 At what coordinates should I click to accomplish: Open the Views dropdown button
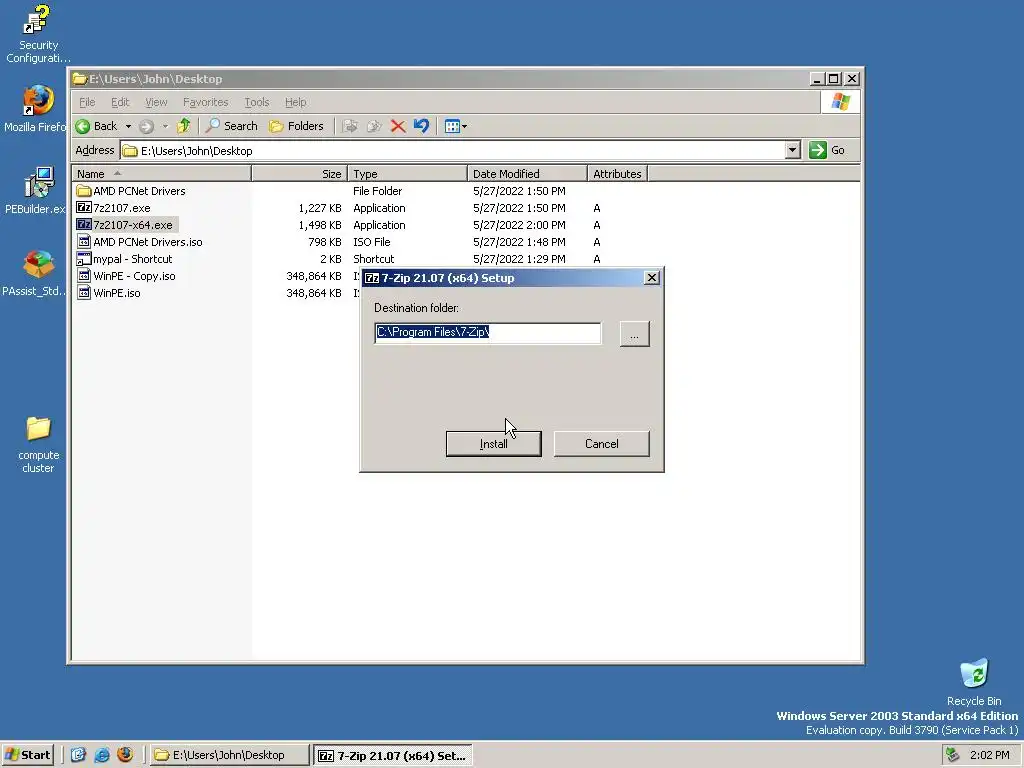455,126
